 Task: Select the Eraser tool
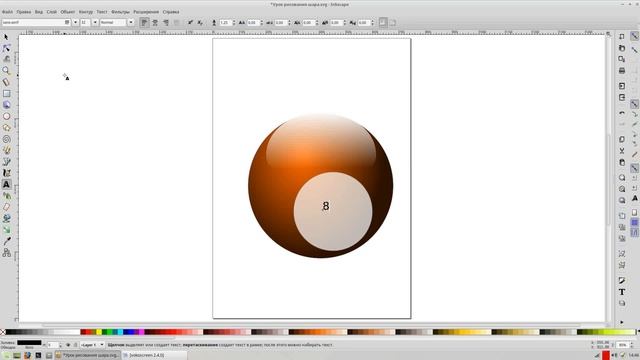point(6,207)
